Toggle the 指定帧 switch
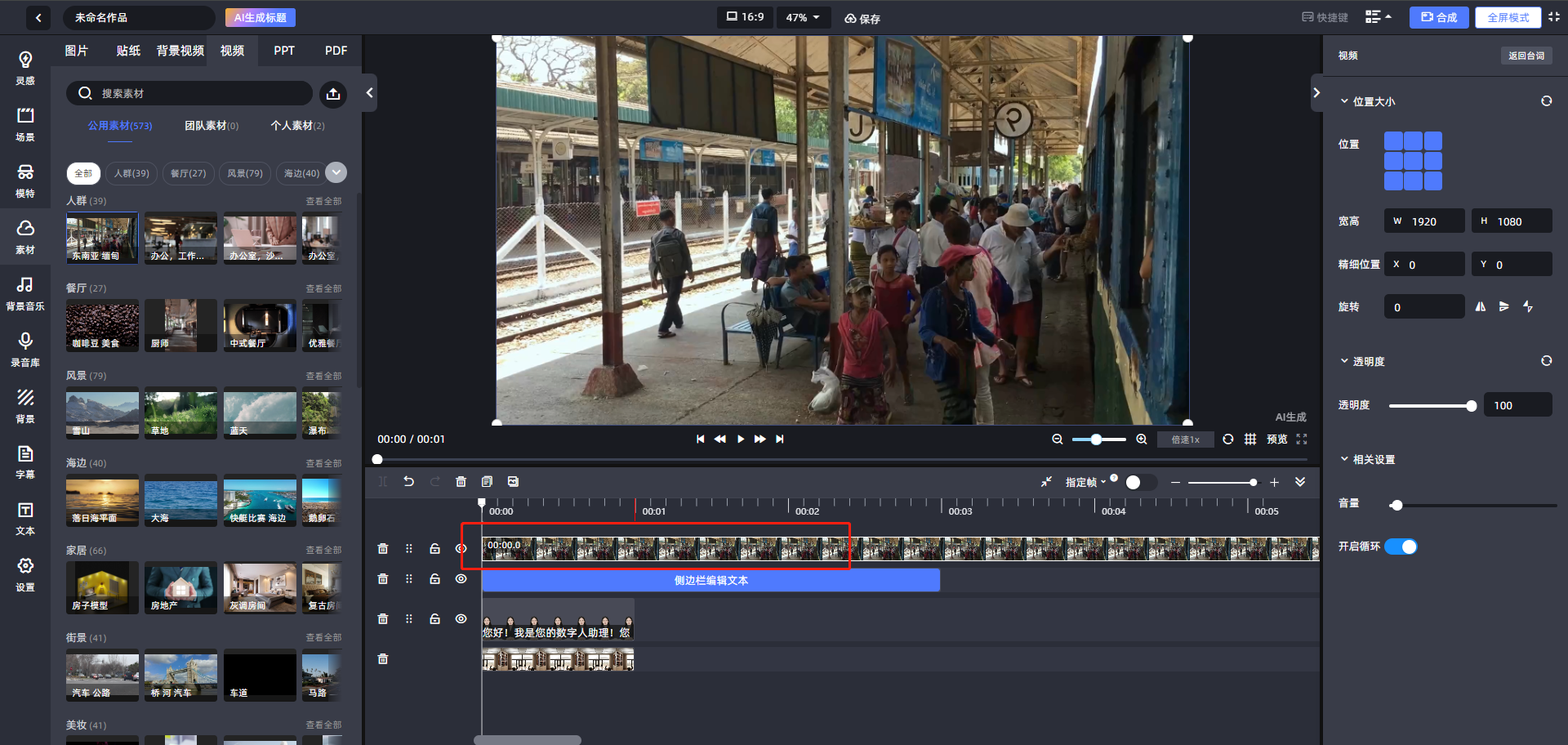Image resolution: width=1568 pixels, height=745 pixels. point(1141,483)
